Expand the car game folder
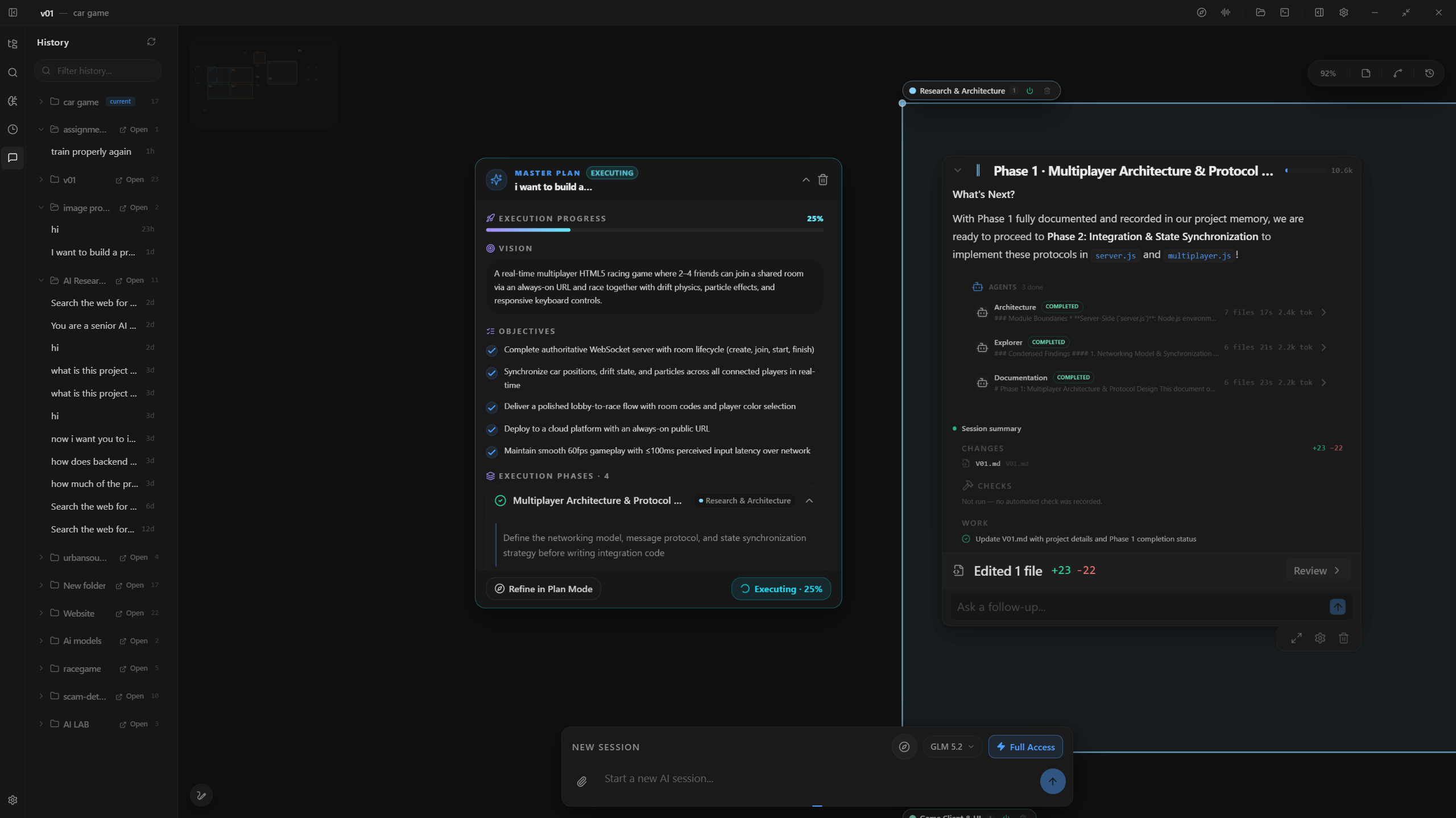 41,102
